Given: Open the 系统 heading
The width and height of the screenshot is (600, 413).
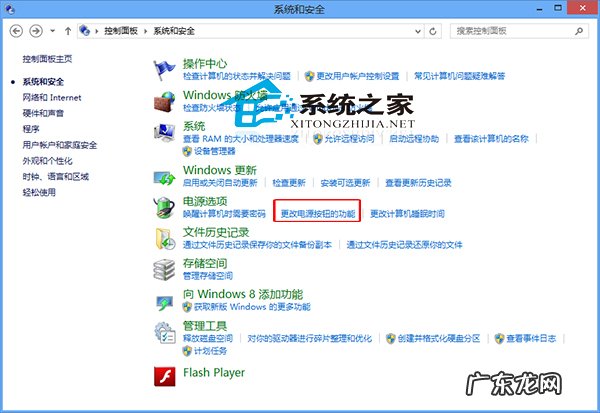Looking at the screenshot, I should (194, 126).
